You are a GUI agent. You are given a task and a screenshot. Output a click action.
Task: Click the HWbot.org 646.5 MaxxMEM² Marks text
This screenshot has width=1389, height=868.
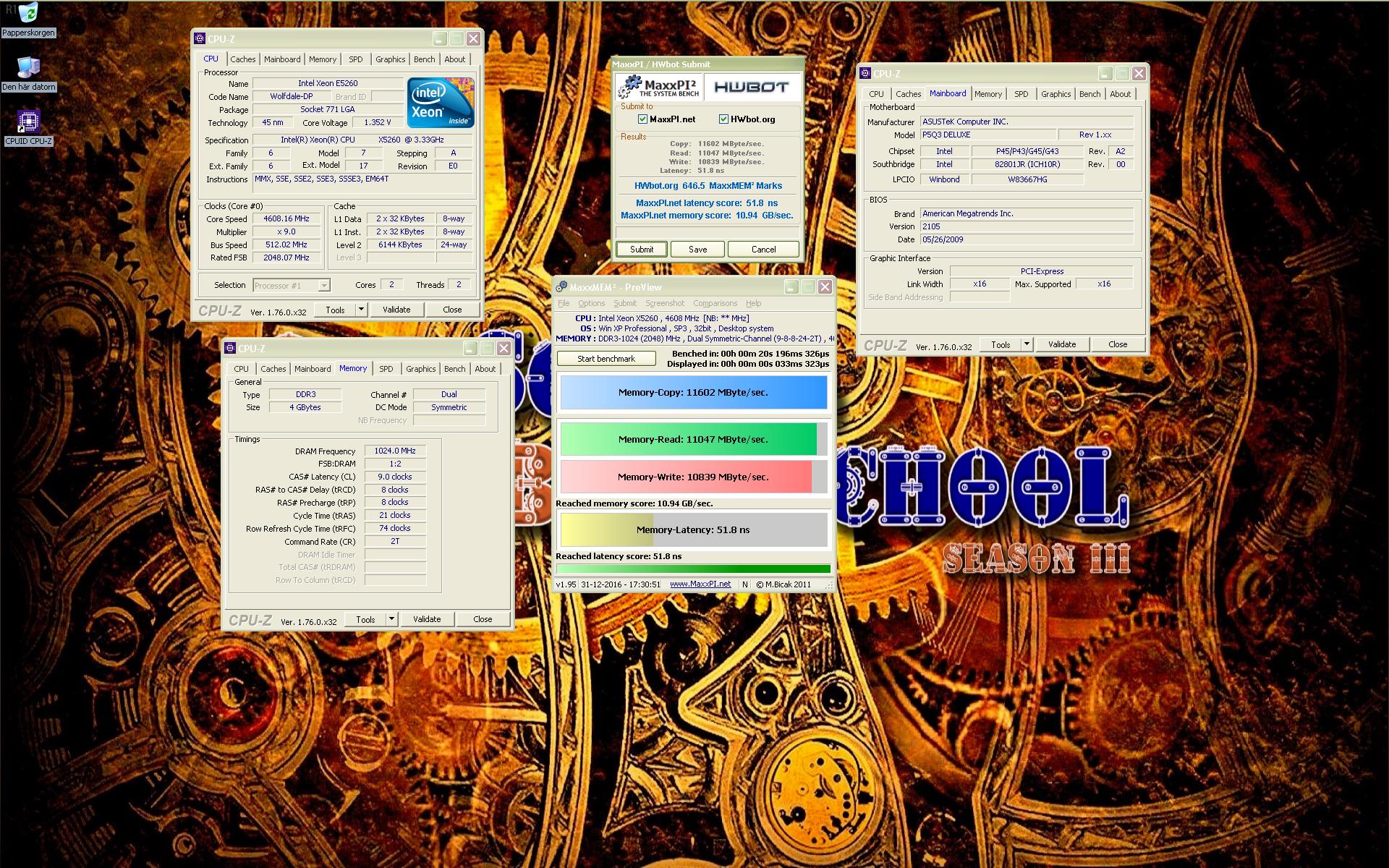(708, 186)
